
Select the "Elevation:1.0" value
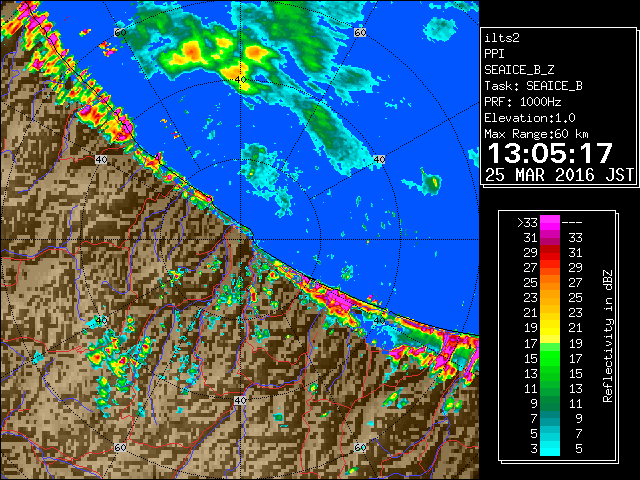(x=530, y=118)
